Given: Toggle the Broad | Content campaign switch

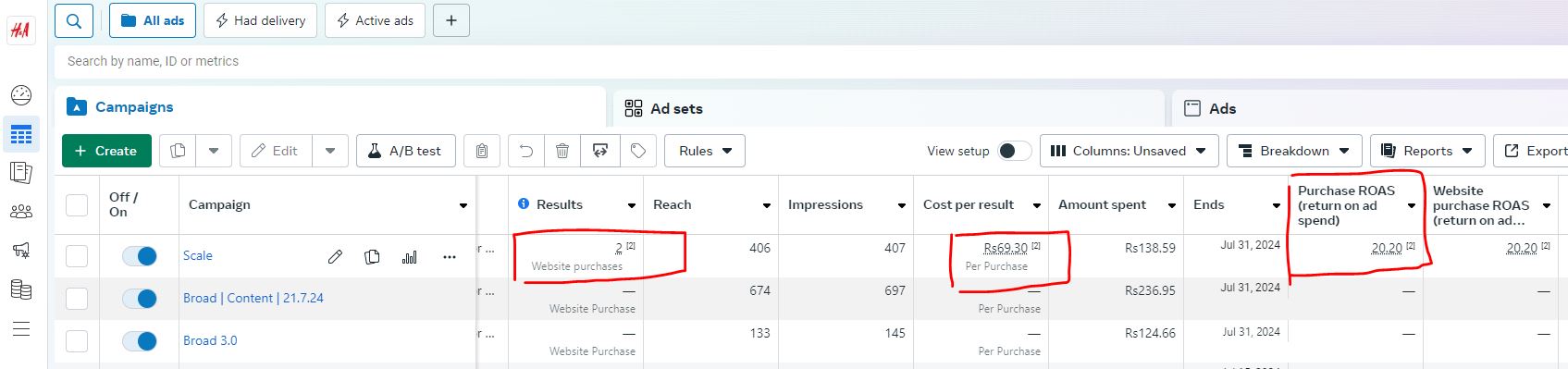Looking at the screenshot, I should click(140, 299).
